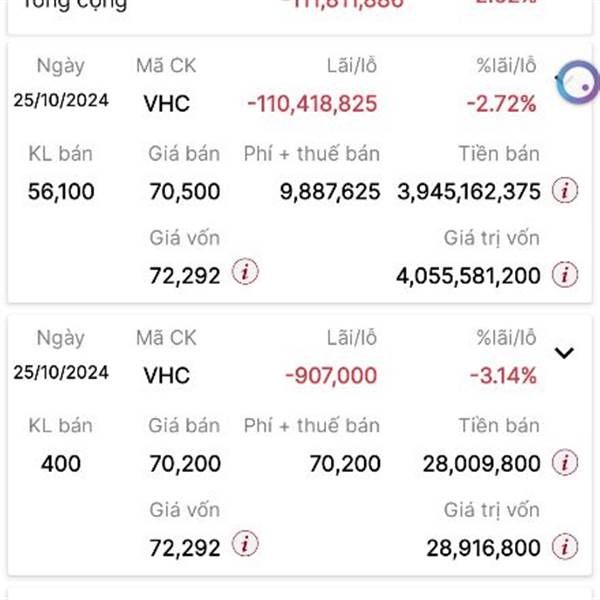This screenshot has width=600, height=600.
Task: Select date 25/10/2024 in the 56,100-share card
Action: pyautogui.click(x=61, y=99)
